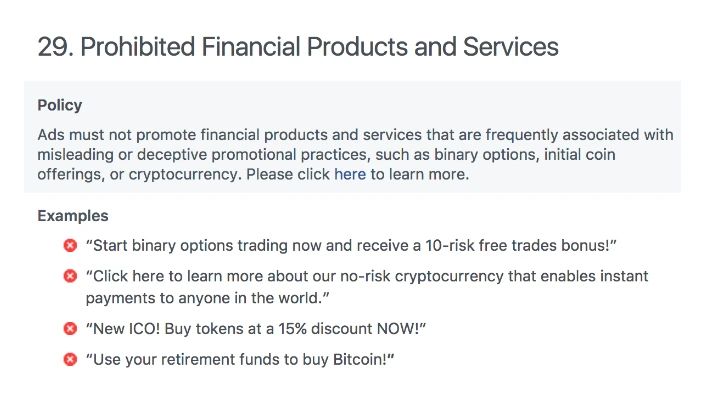The width and height of the screenshot is (701, 403).
Task: Click the red X icon beside retirement funds example
Action: tap(70, 359)
